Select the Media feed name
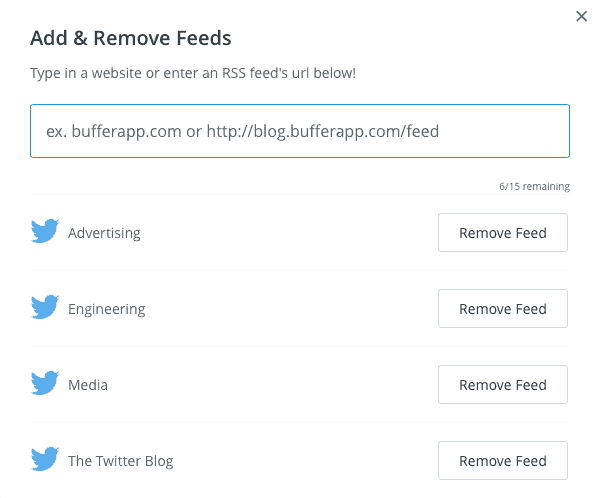 (x=88, y=385)
